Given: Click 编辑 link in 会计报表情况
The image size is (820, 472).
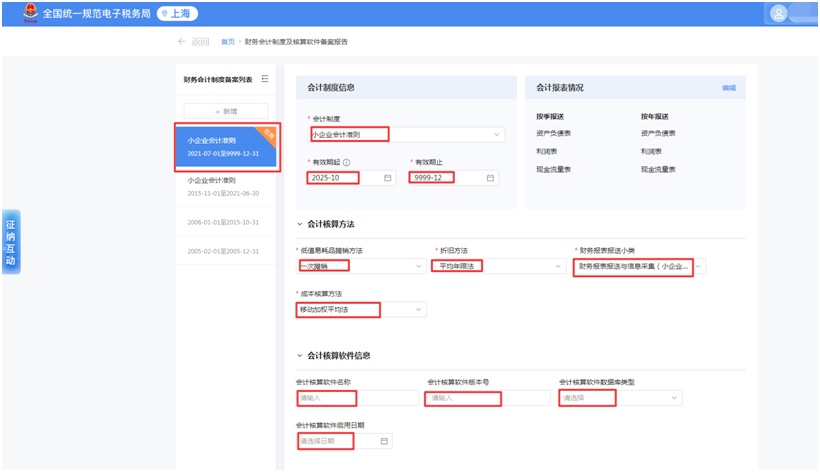Looking at the screenshot, I should pyautogui.click(x=728, y=88).
